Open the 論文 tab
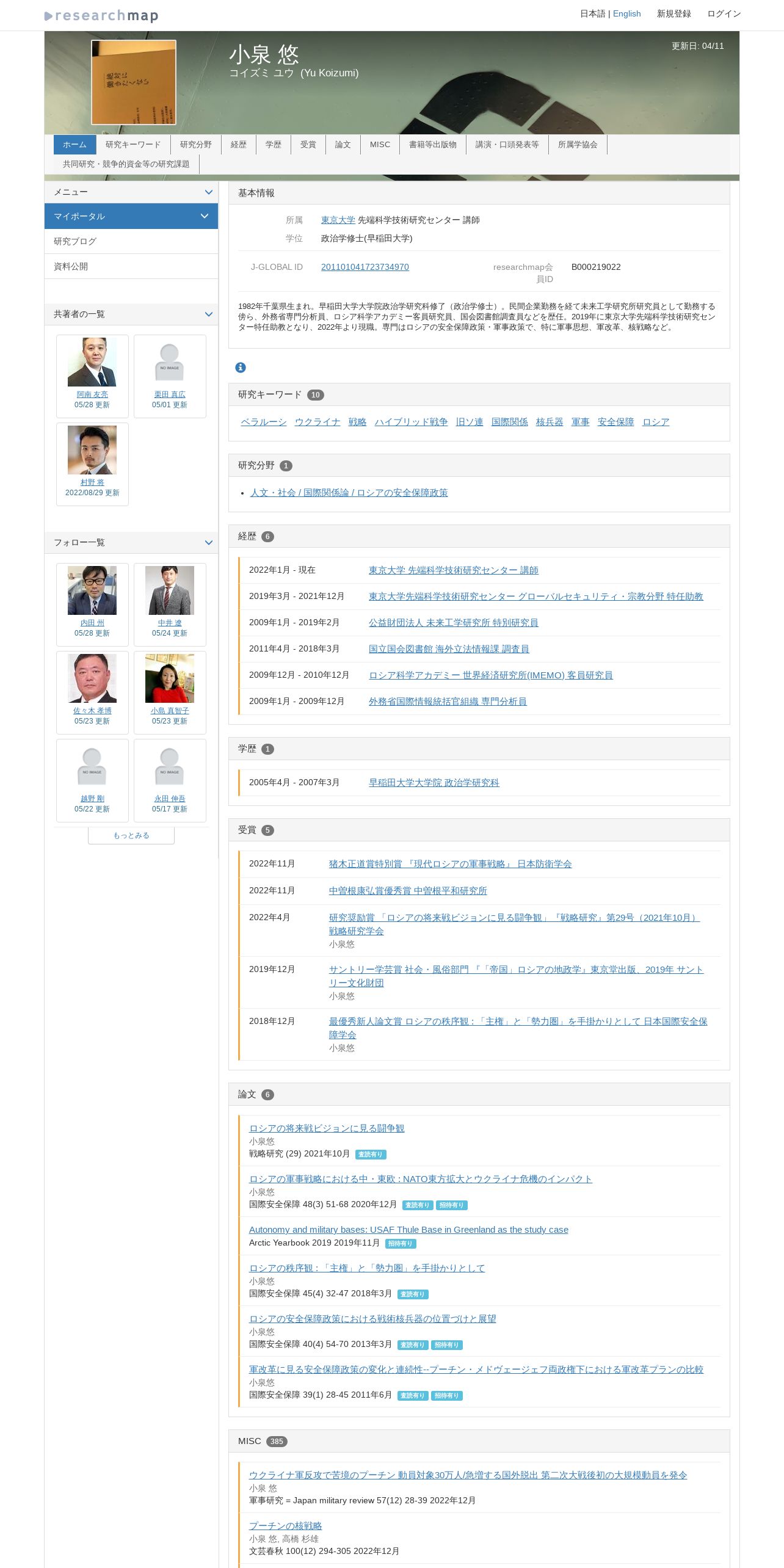This screenshot has height=1568, width=784. pyautogui.click(x=343, y=145)
